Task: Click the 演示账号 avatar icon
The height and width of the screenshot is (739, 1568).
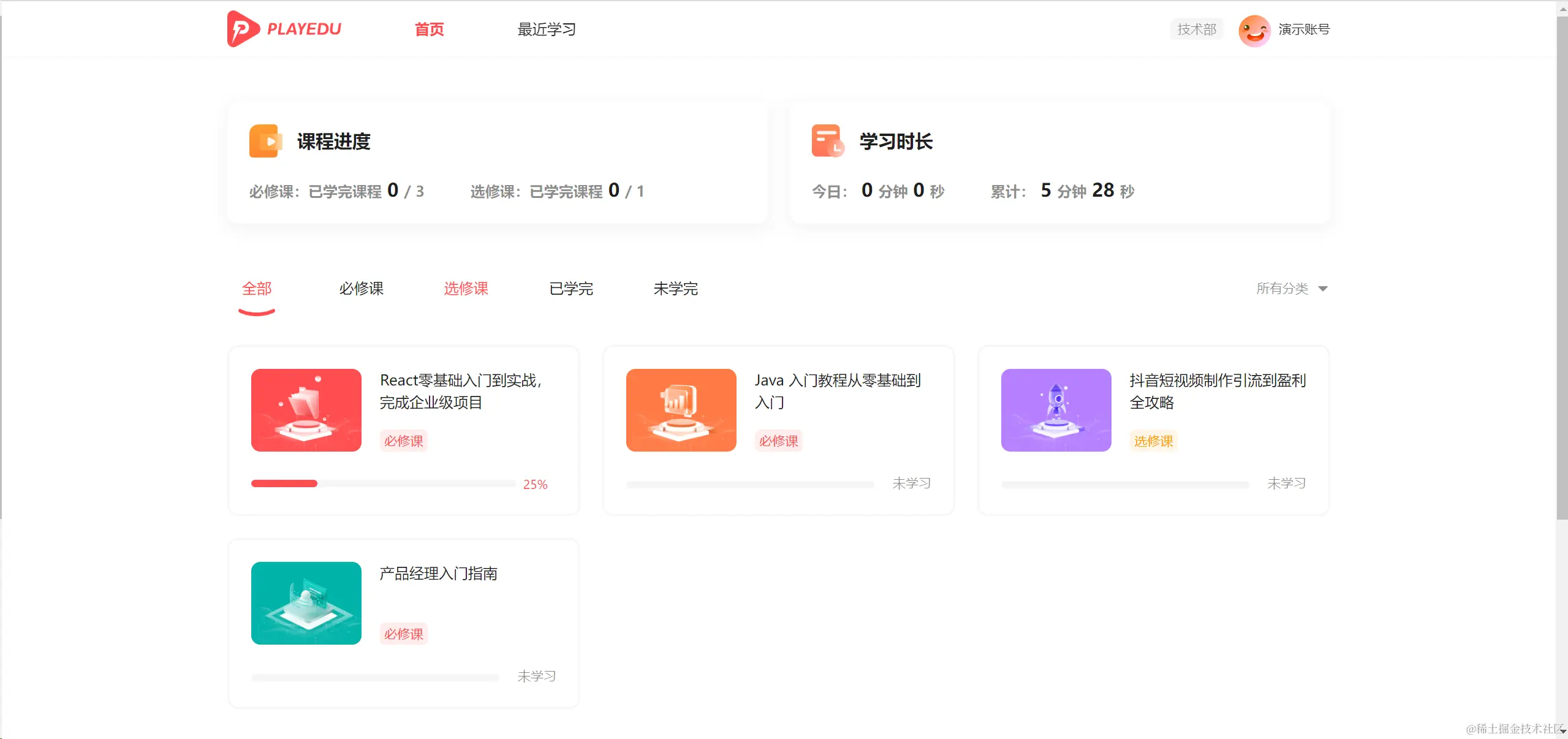Action: click(x=1254, y=29)
